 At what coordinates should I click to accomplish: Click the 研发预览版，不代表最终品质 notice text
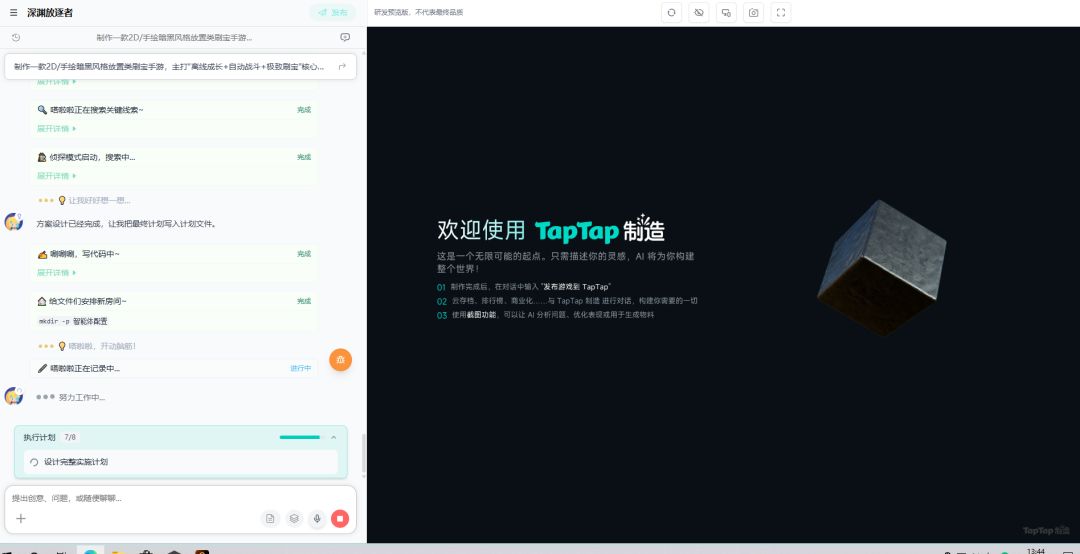point(419,12)
